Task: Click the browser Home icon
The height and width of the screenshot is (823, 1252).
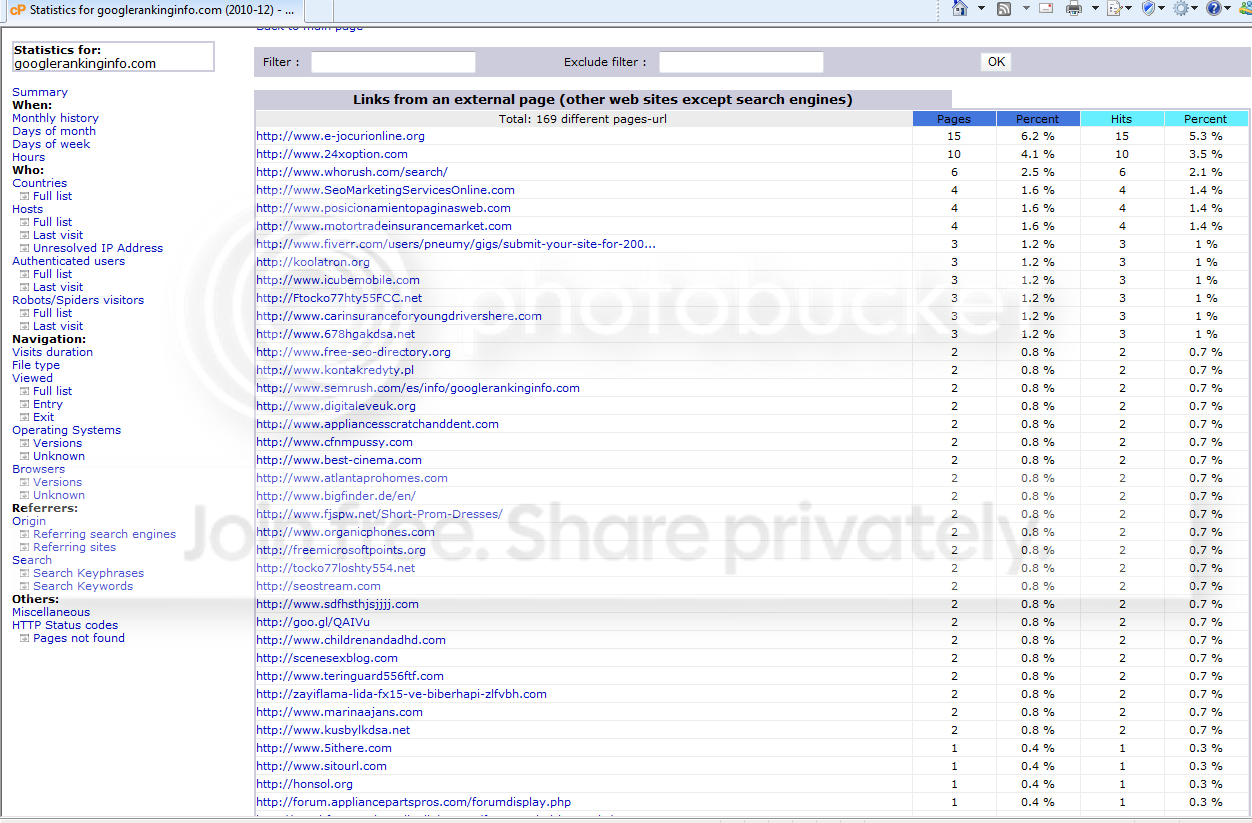Action: (960, 9)
